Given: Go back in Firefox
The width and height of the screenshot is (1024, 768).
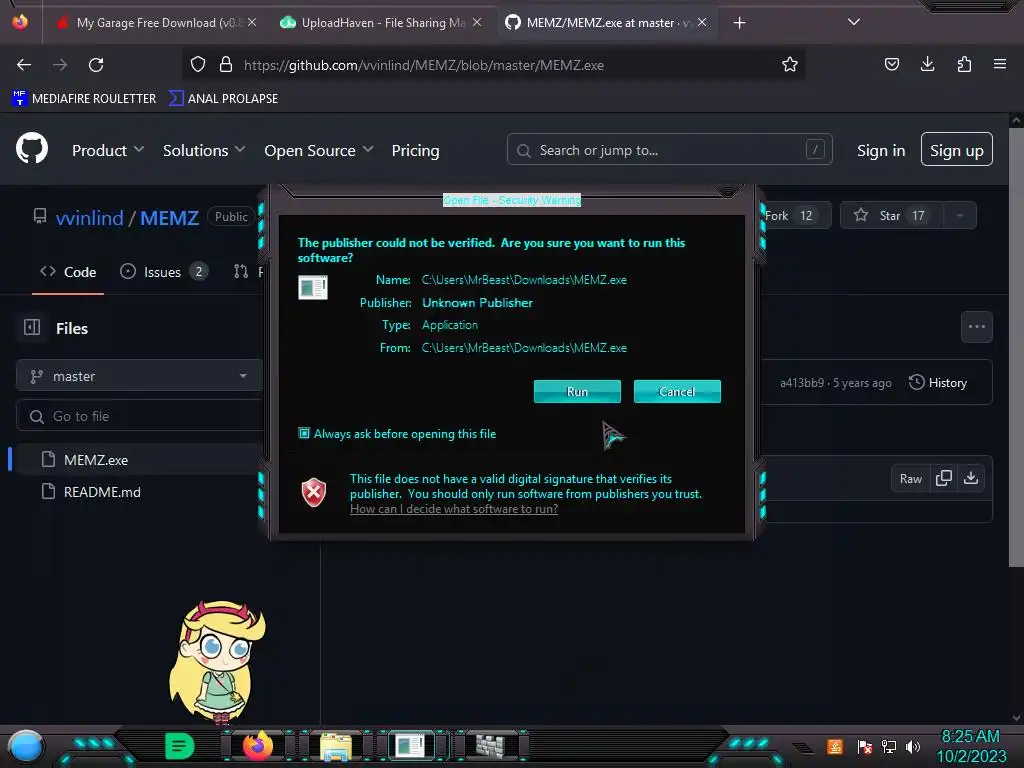Looking at the screenshot, I should [x=24, y=65].
